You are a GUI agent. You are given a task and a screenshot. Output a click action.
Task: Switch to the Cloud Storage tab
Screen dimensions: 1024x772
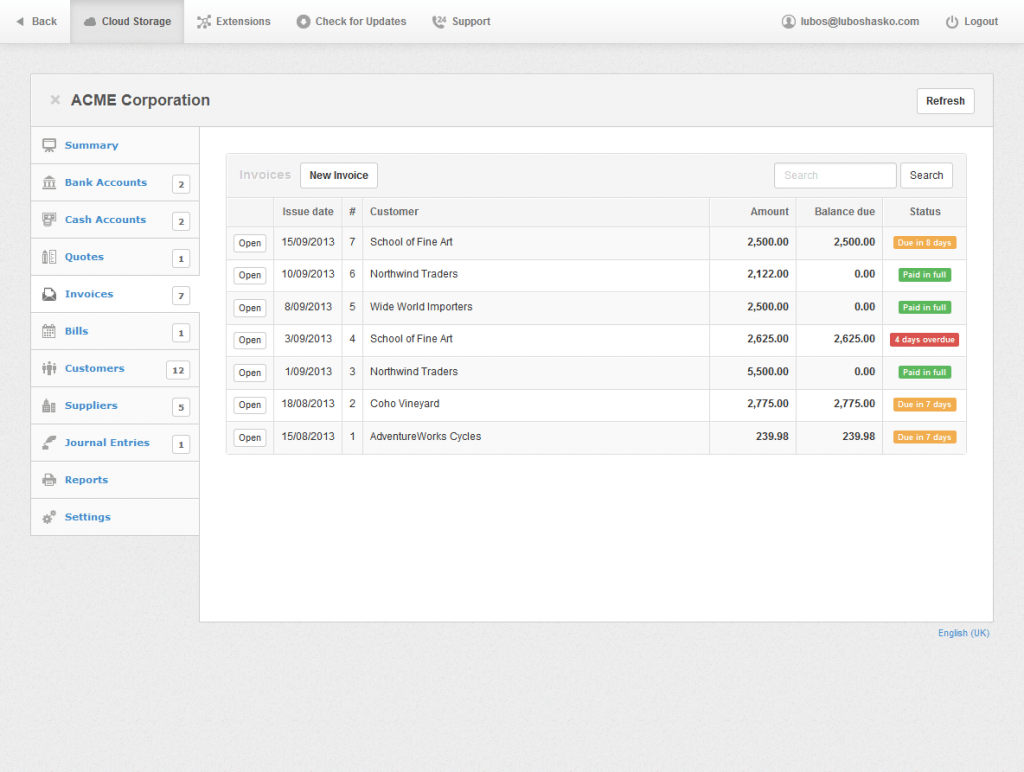click(127, 21)
